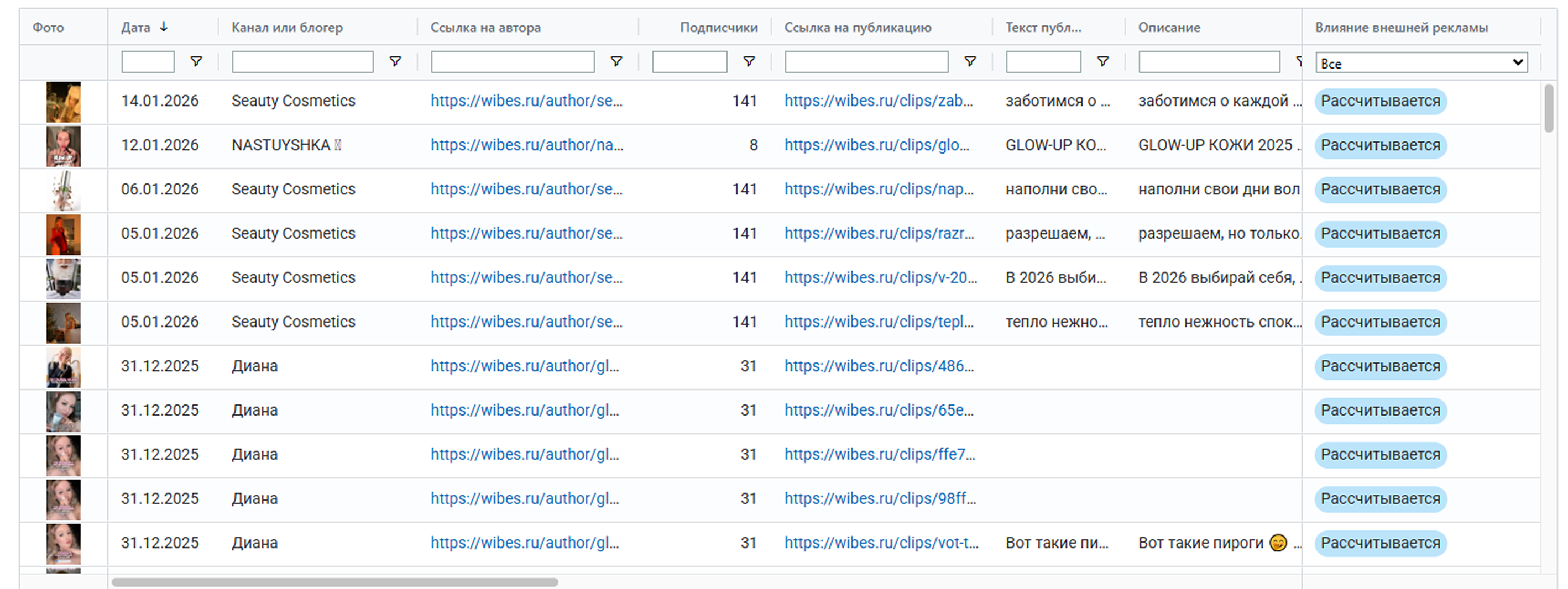Viewport: 1568px width, 589px height.
Task: Open the clips/vot-t publication link
Action: (881, 543)
